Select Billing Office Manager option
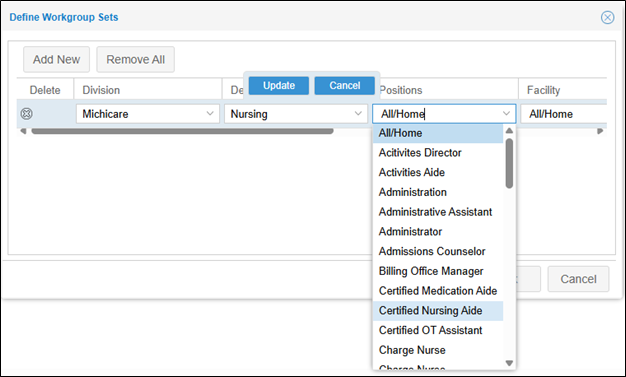Image resolution: width=626 pixels, height=377 pixels. [x=438, y=271]
